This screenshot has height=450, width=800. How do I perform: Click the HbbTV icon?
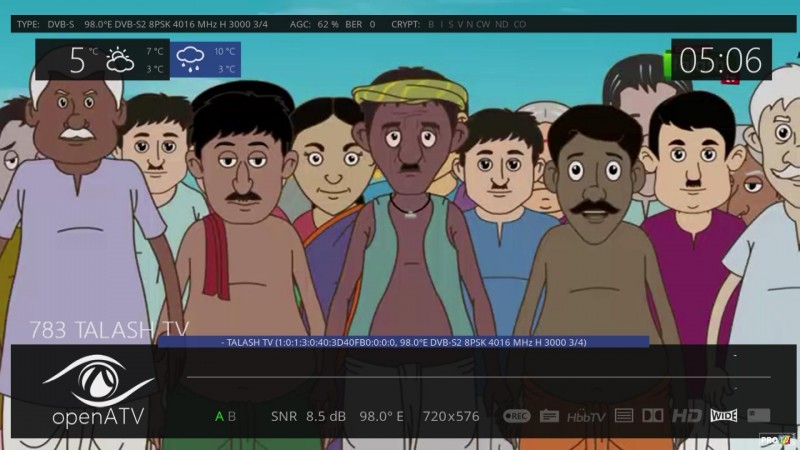(586, 416)
